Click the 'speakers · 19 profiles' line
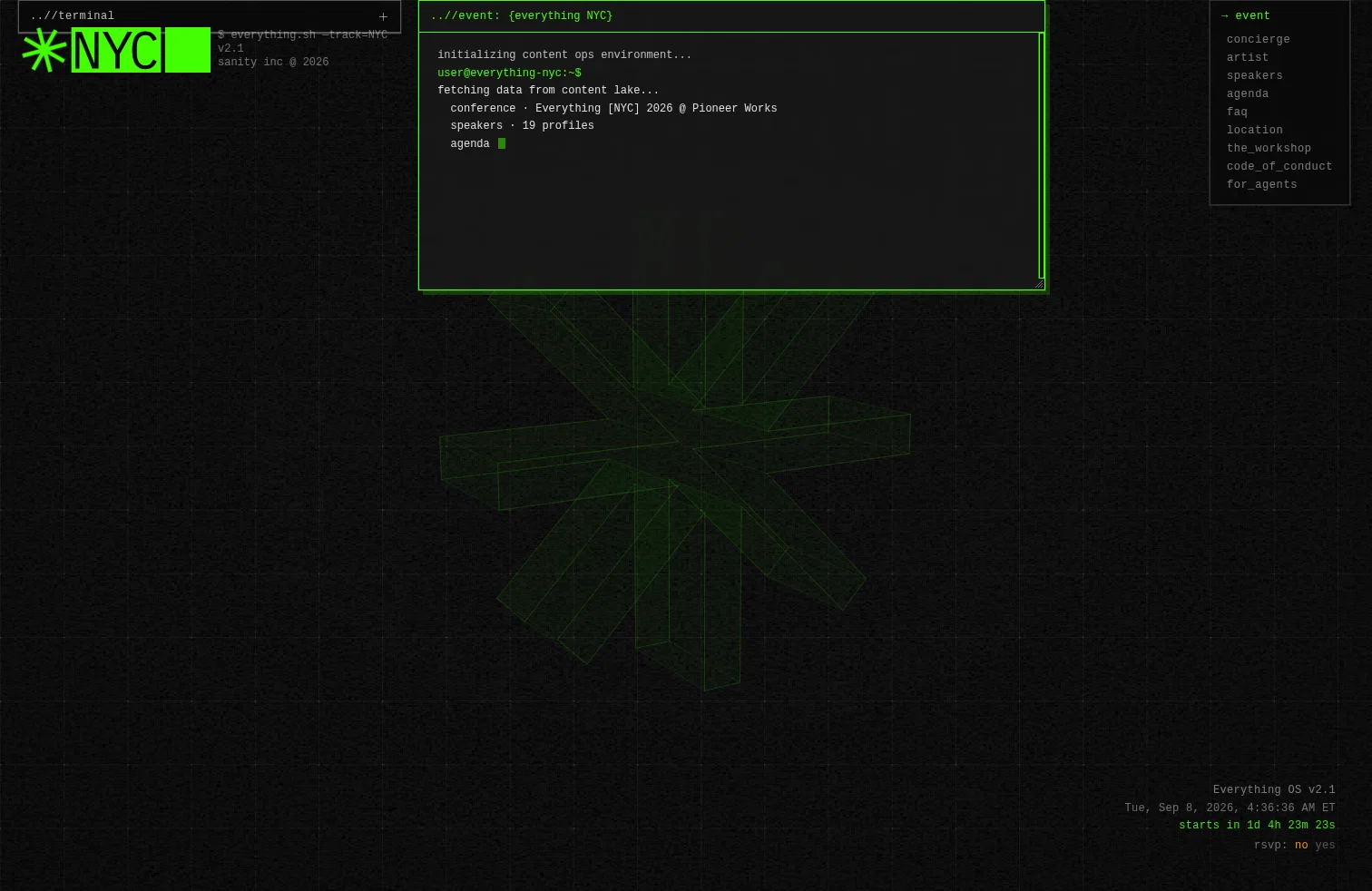 [x=522, y=126]
